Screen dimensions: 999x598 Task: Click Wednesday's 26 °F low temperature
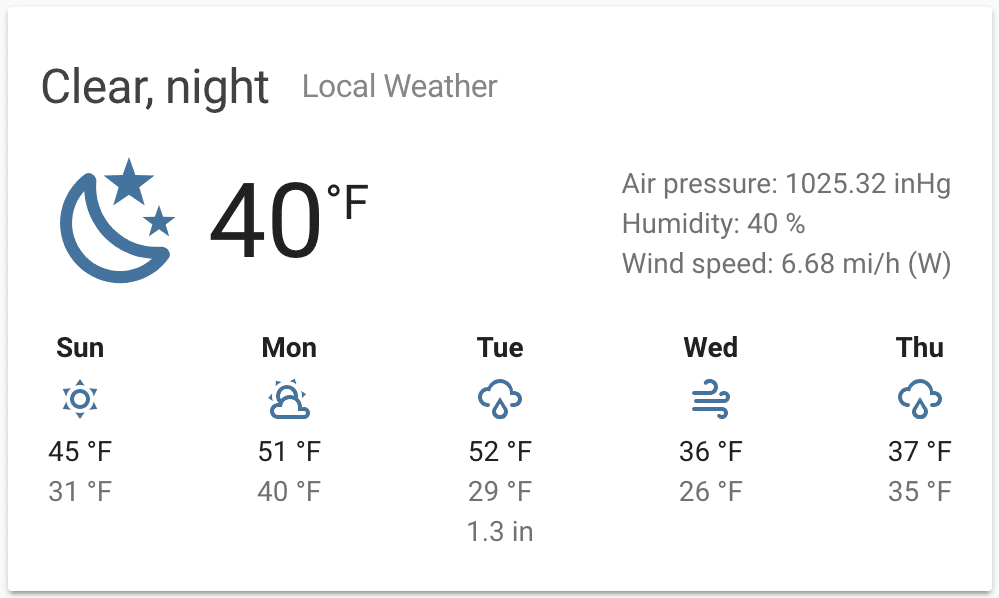tap(711, 492)
